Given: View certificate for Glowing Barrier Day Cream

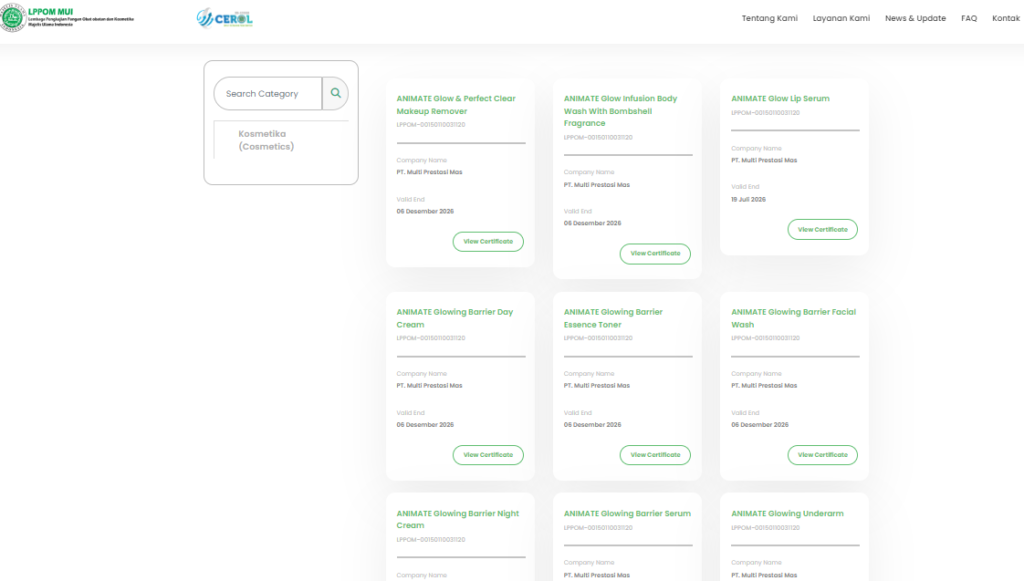Looking at the screenshot, I should [488, 455].
